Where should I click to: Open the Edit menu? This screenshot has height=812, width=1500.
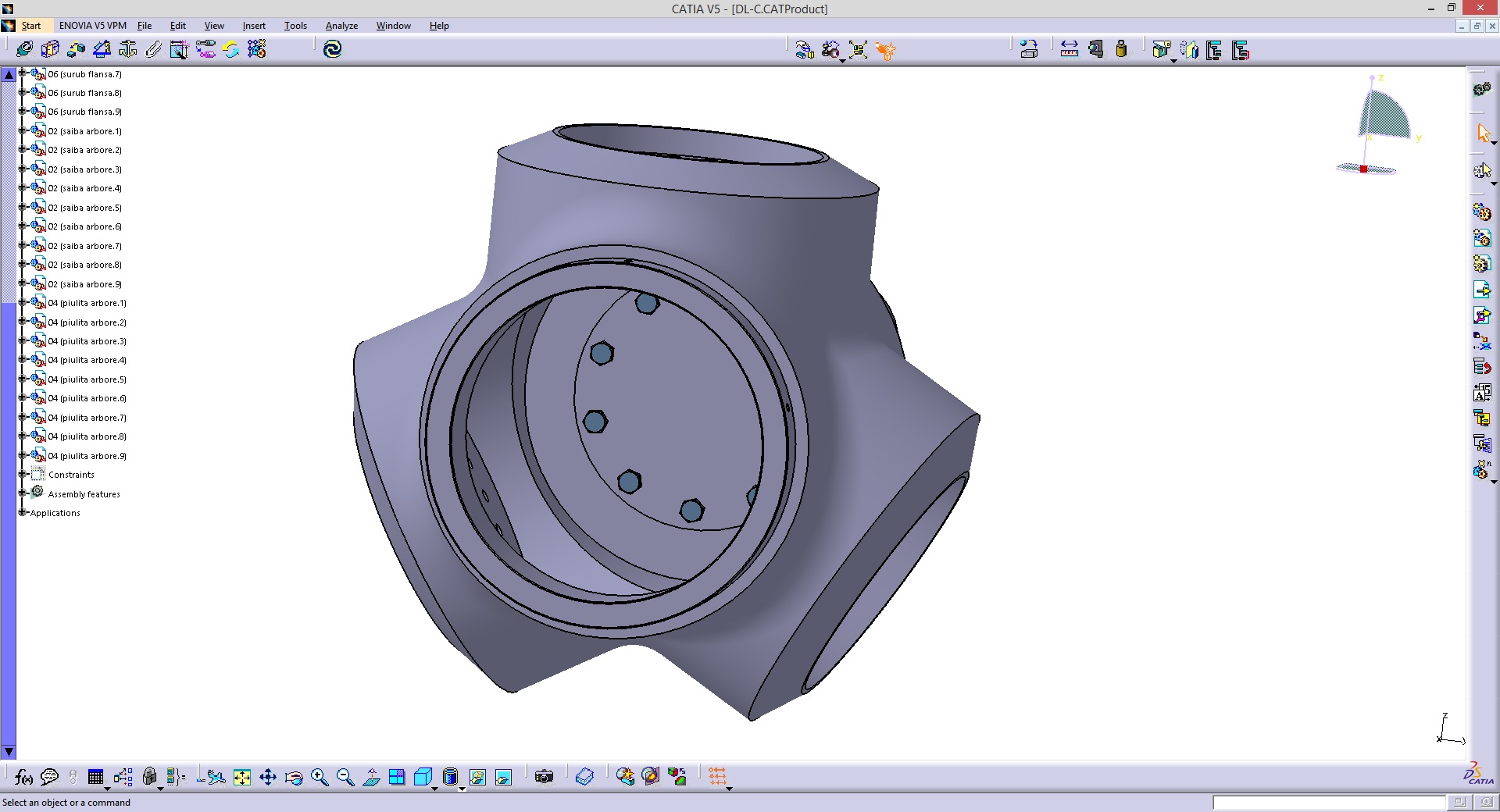click(178, 26)
